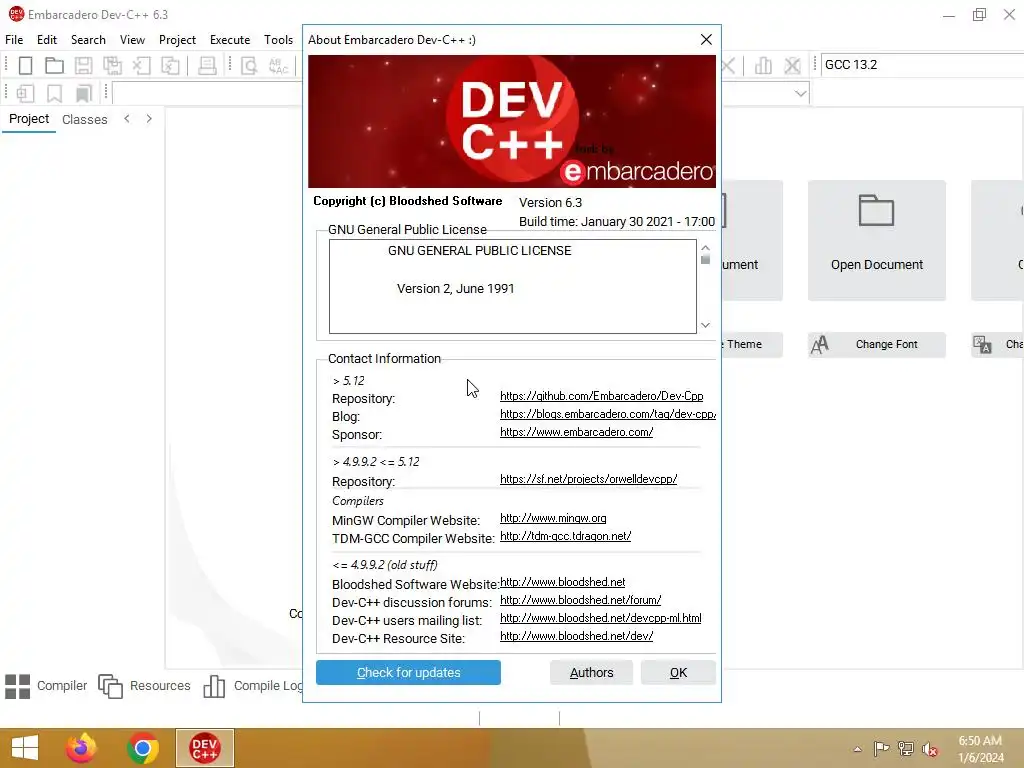Open the Edit menu

[47, 40]
